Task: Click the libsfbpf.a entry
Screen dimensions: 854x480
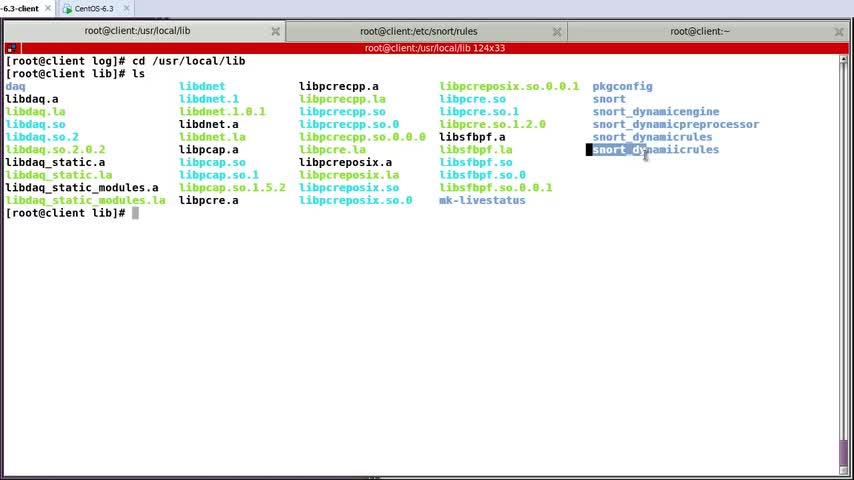Action: click(x=472, y=137)
